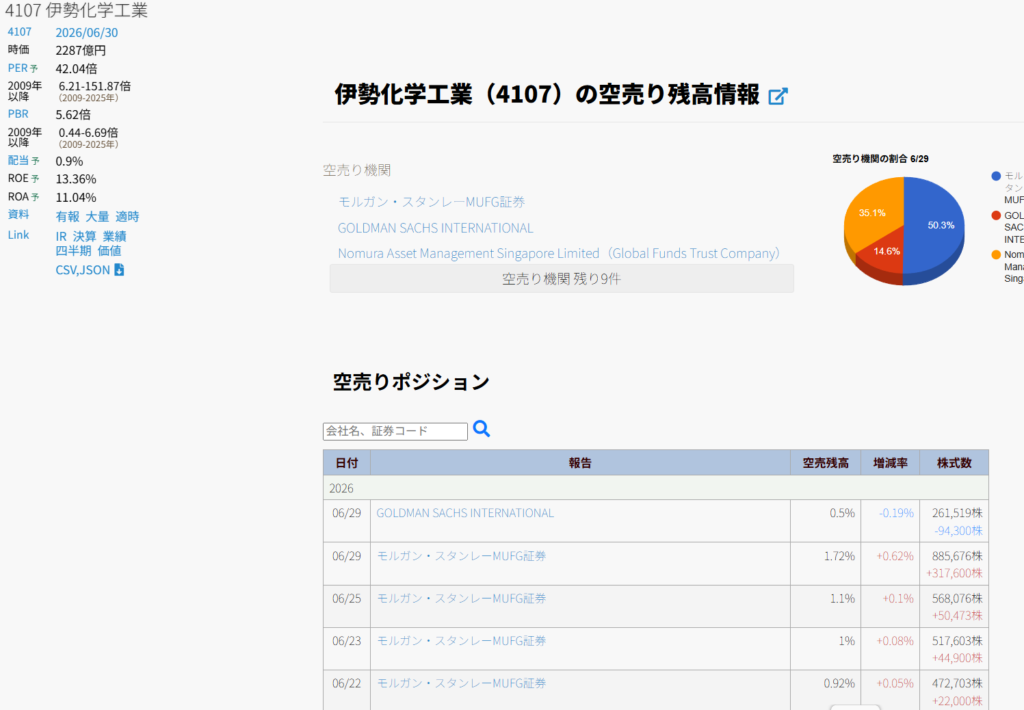Expand the remaining 9 short sellers button

[562, 279]
